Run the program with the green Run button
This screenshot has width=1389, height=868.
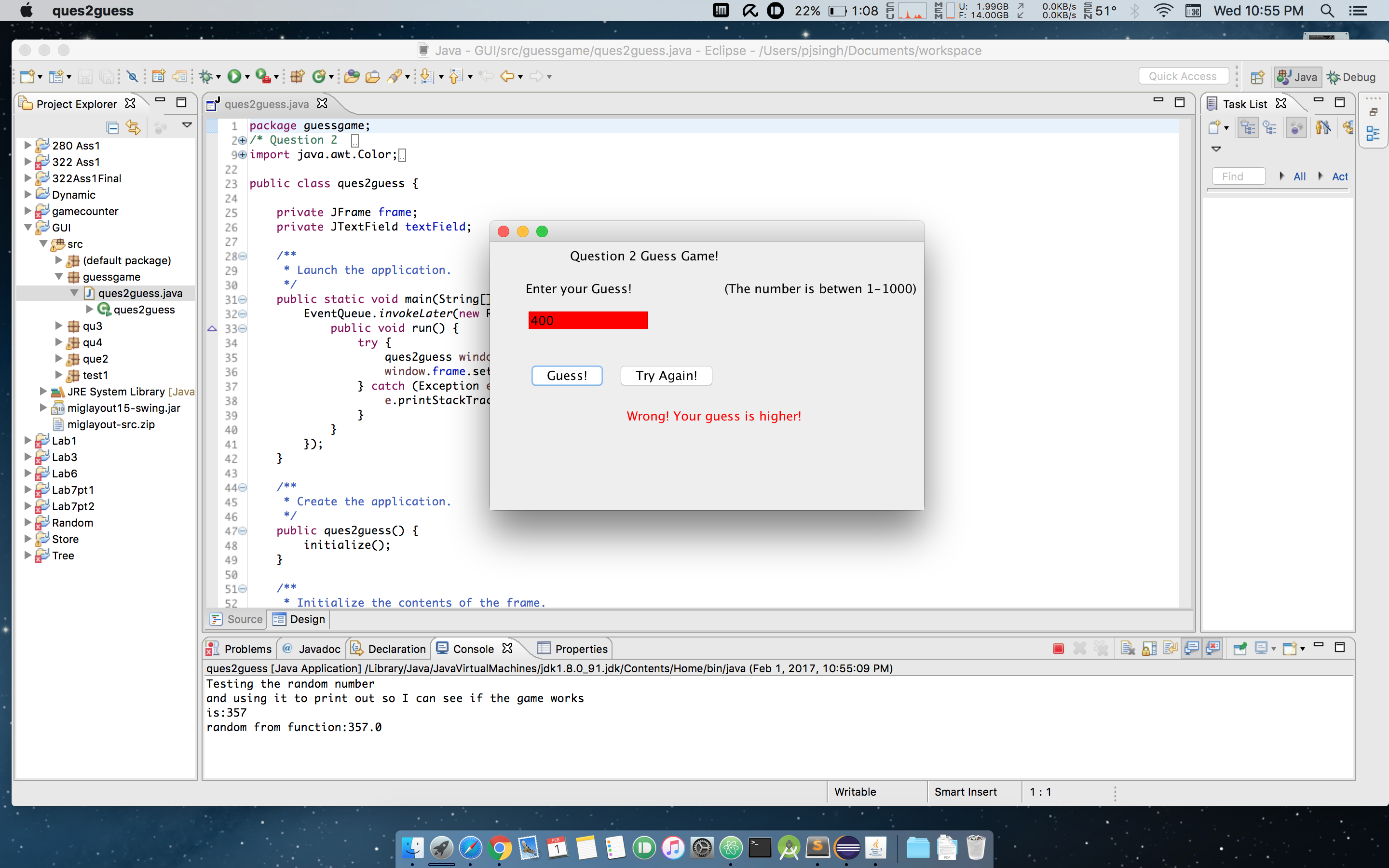pyautogui.click(x=233, y=76)
